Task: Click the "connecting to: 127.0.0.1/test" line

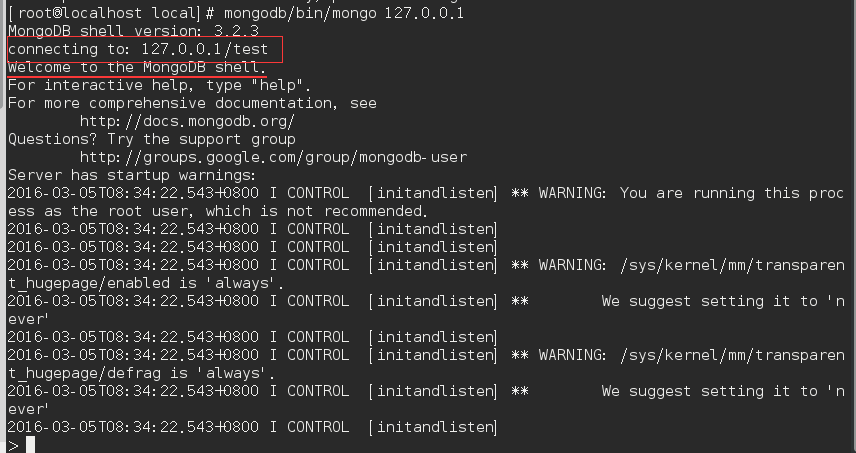Action: (138, 49)
